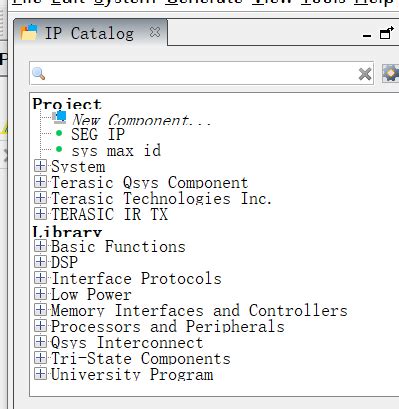
Task: Select the Qsys Interconnect label
Action: pos(127,343)
